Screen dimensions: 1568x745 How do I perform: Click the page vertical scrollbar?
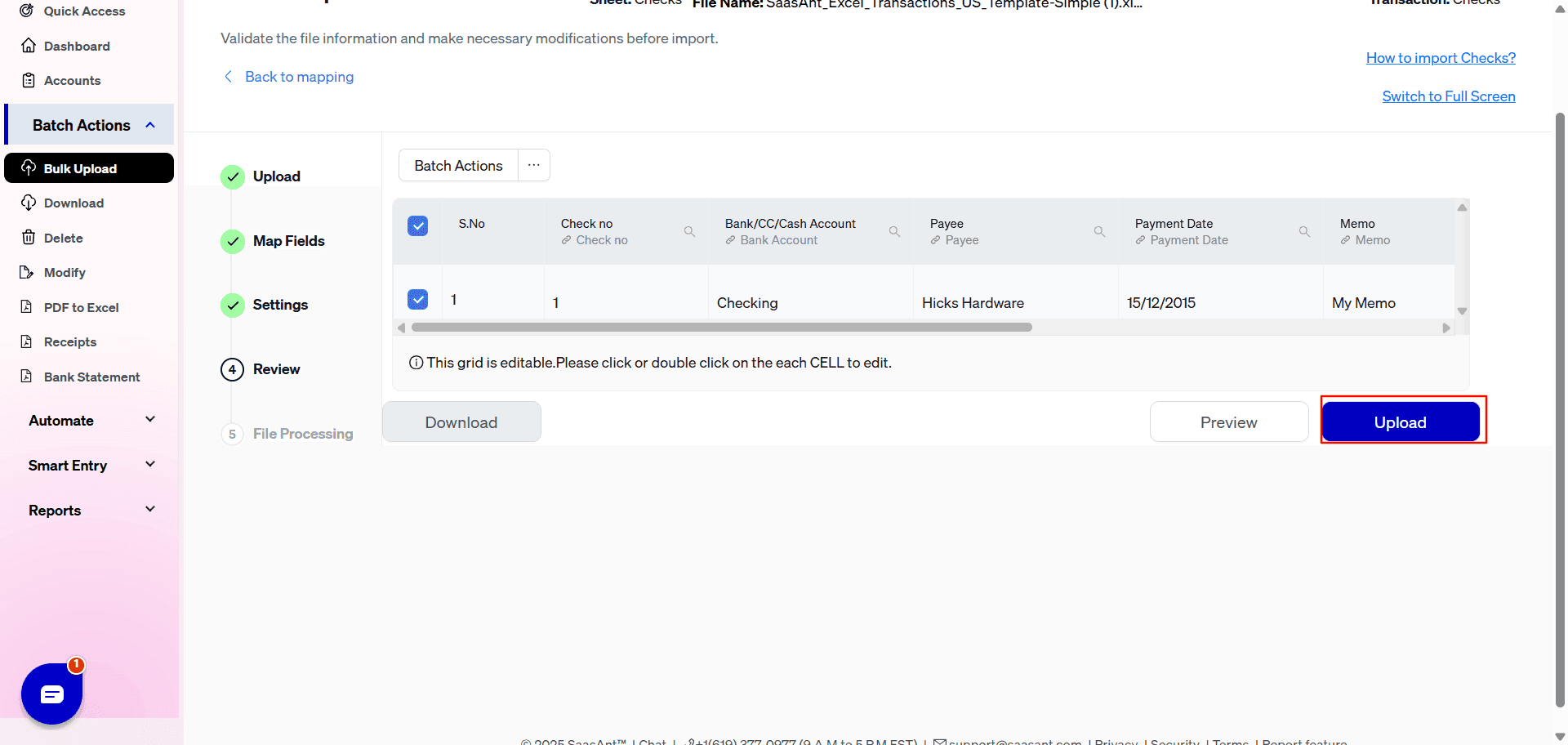click(x=1560, y=408)
